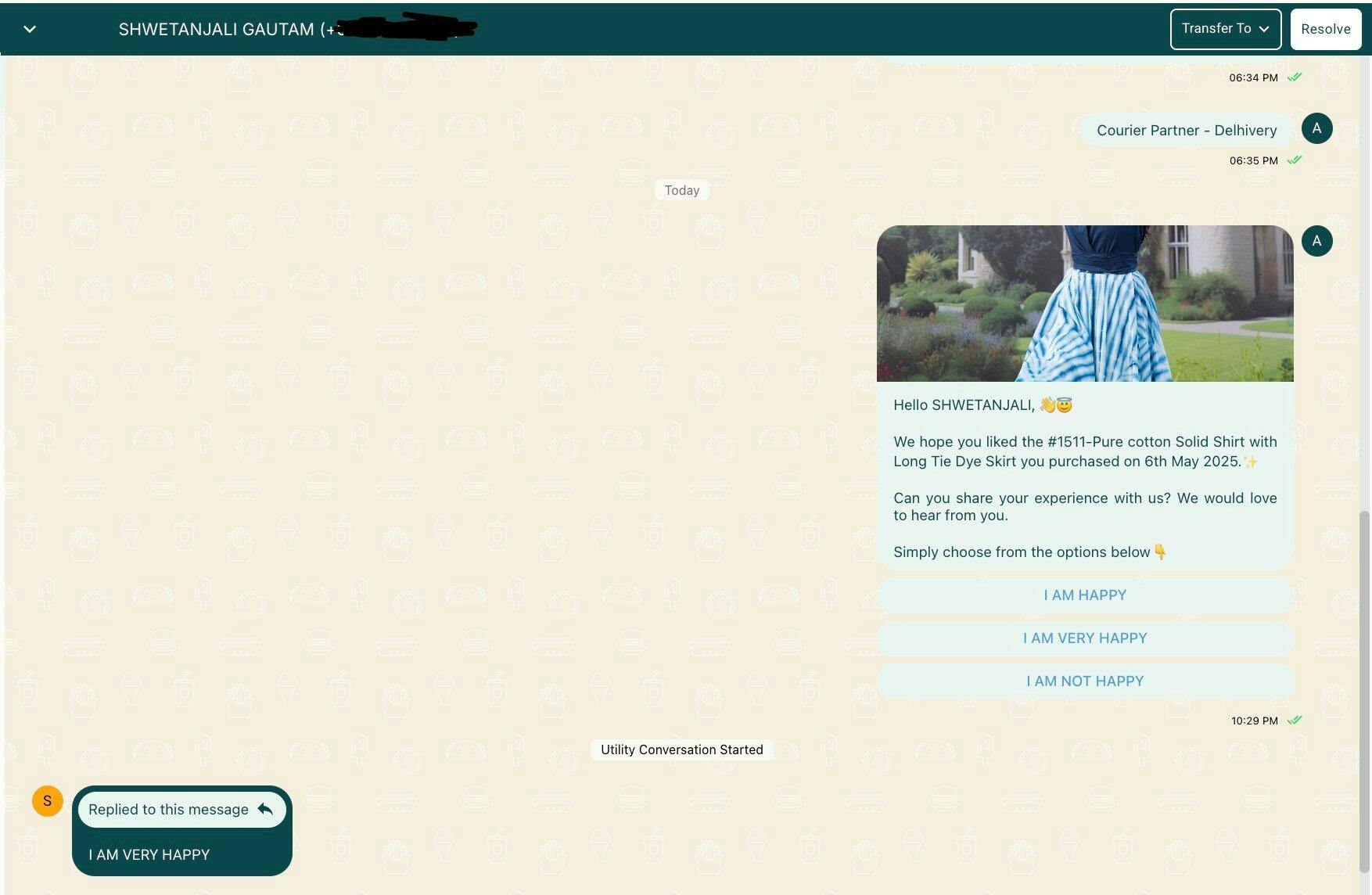Click the orange customer avatar 'S'

tap(47, 801)
